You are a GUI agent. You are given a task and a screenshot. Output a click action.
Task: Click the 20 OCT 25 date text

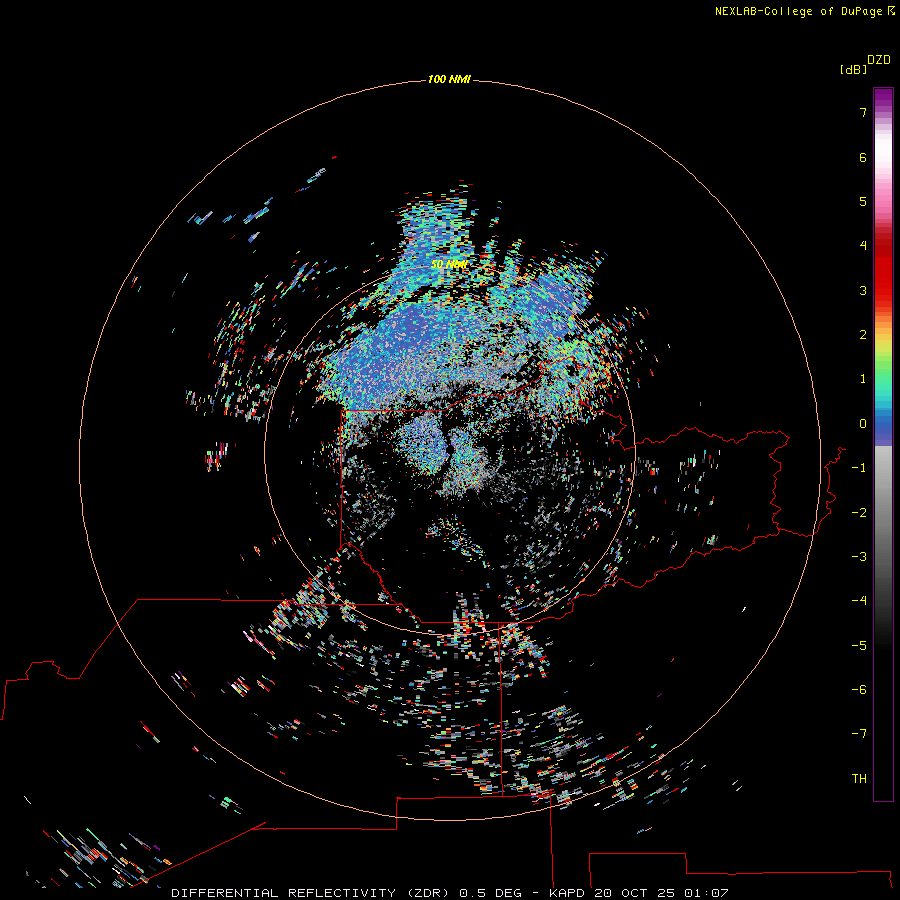(636, 893)
